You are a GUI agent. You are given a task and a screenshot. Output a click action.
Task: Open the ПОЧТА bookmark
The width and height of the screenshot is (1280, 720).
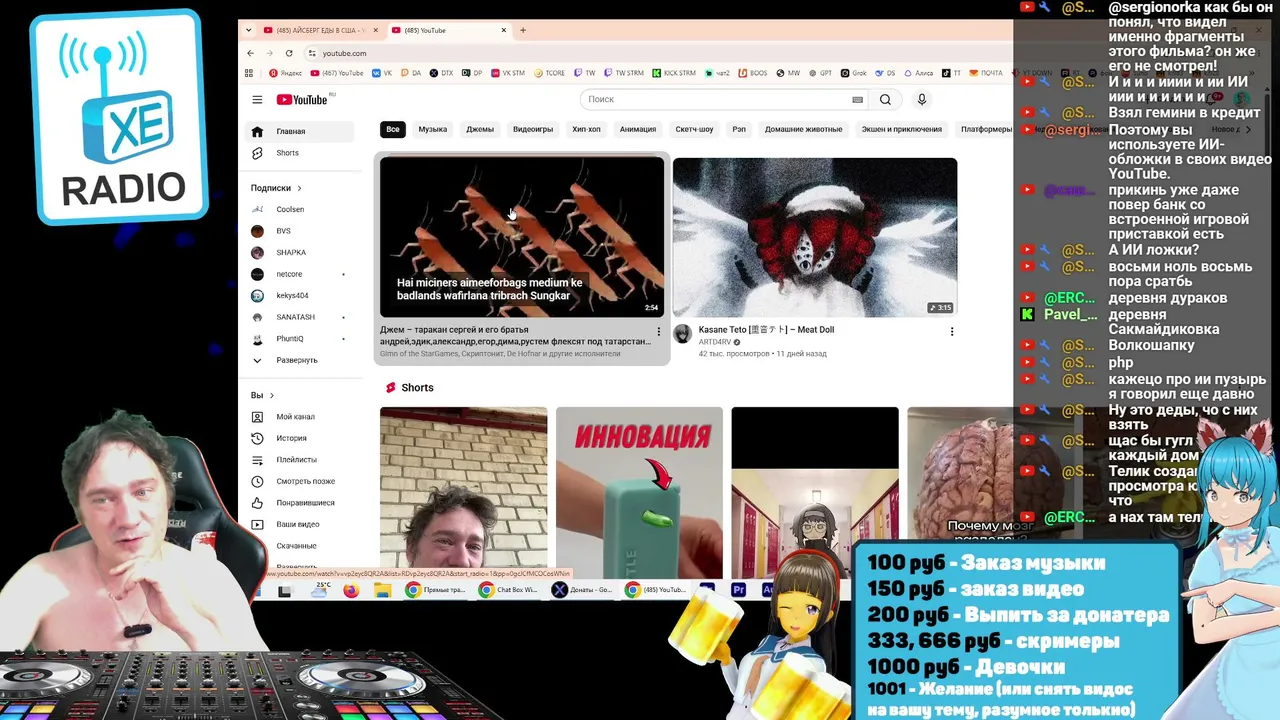click(x=985, y=73)
